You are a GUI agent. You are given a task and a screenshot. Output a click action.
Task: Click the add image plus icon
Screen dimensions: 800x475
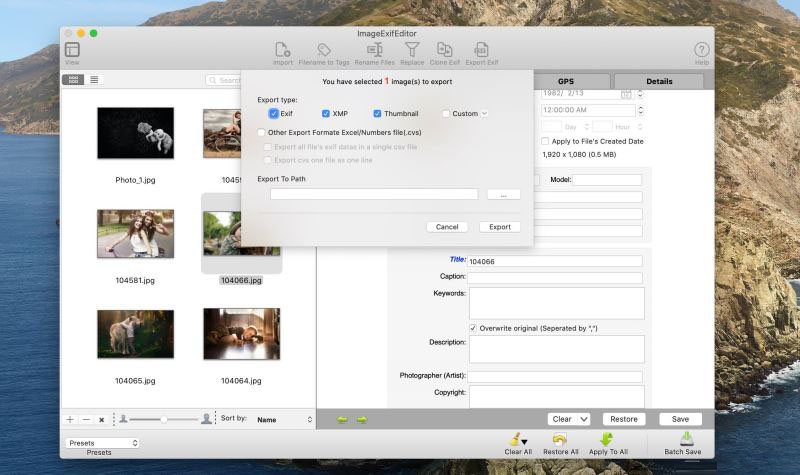point(70,419)
